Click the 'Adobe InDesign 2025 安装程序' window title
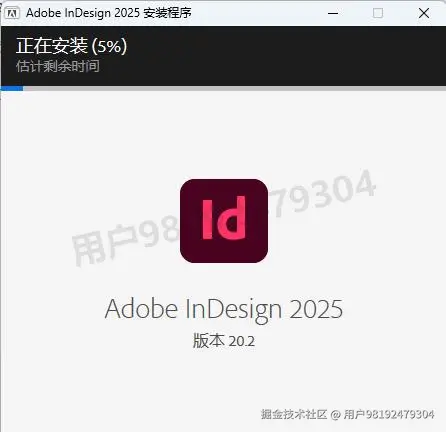Screen dimensions: 446x432 (109, 13)
